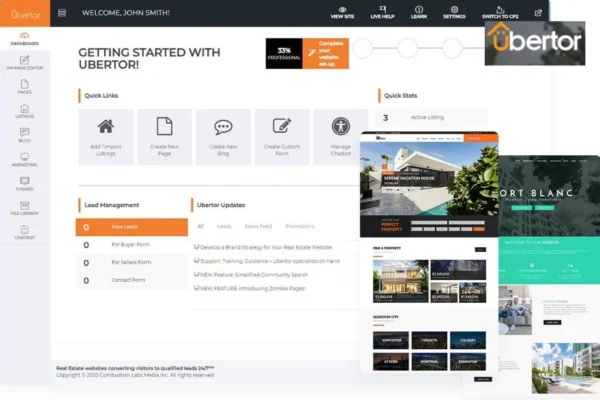This screenshot has width=600, height=400.
Task: Click the 33% Professional progress badge
Action: coord(284,54)
